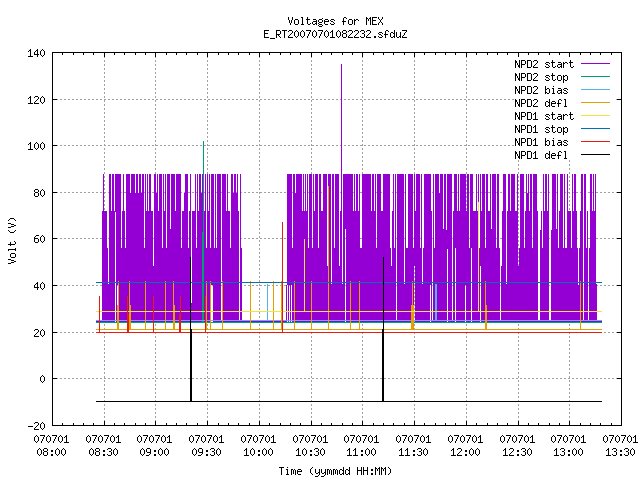Click the 'NPD1 start' legend label

click(x=544, y=116)
